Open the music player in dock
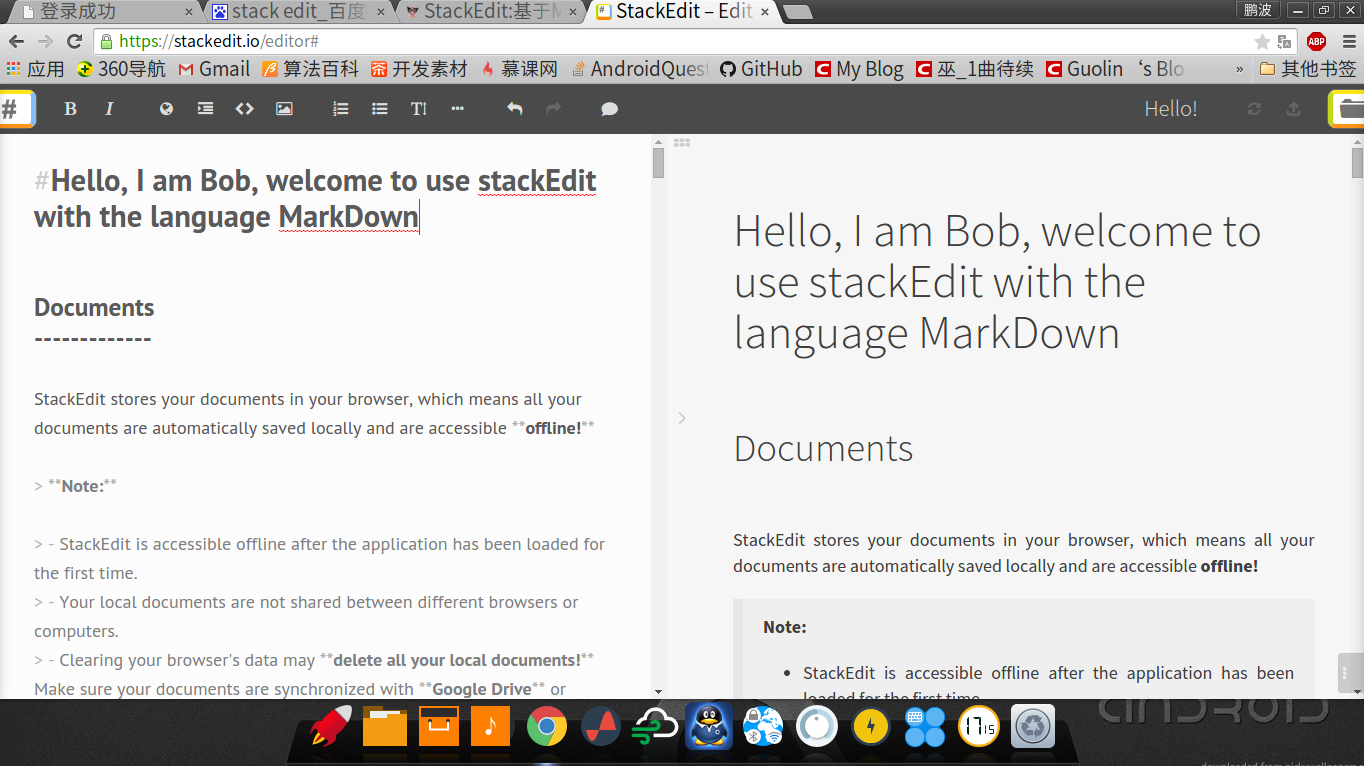This screenshot has height=766, width=1364. click(490, 726)
